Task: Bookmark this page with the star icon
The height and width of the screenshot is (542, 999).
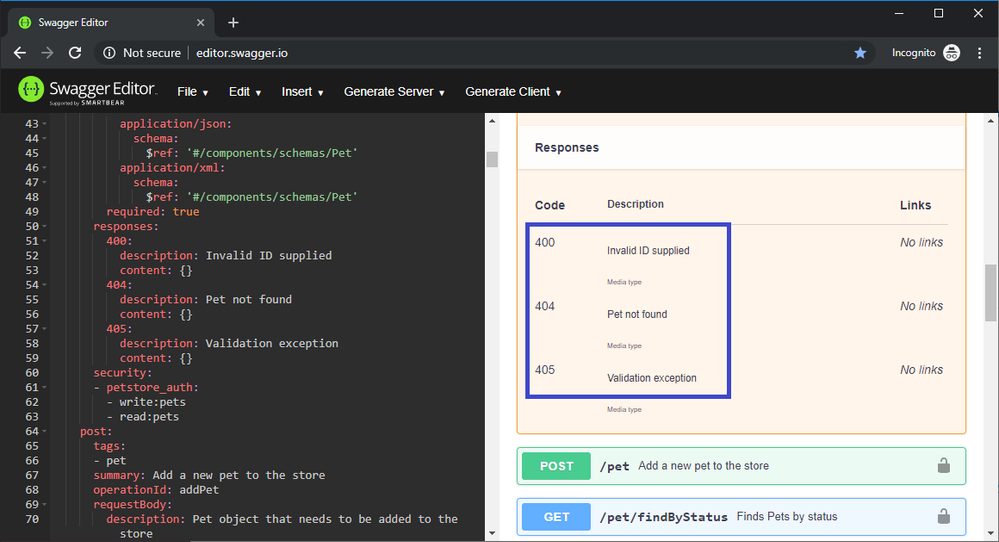Action: pyautogui.click(x=860, y=53)
